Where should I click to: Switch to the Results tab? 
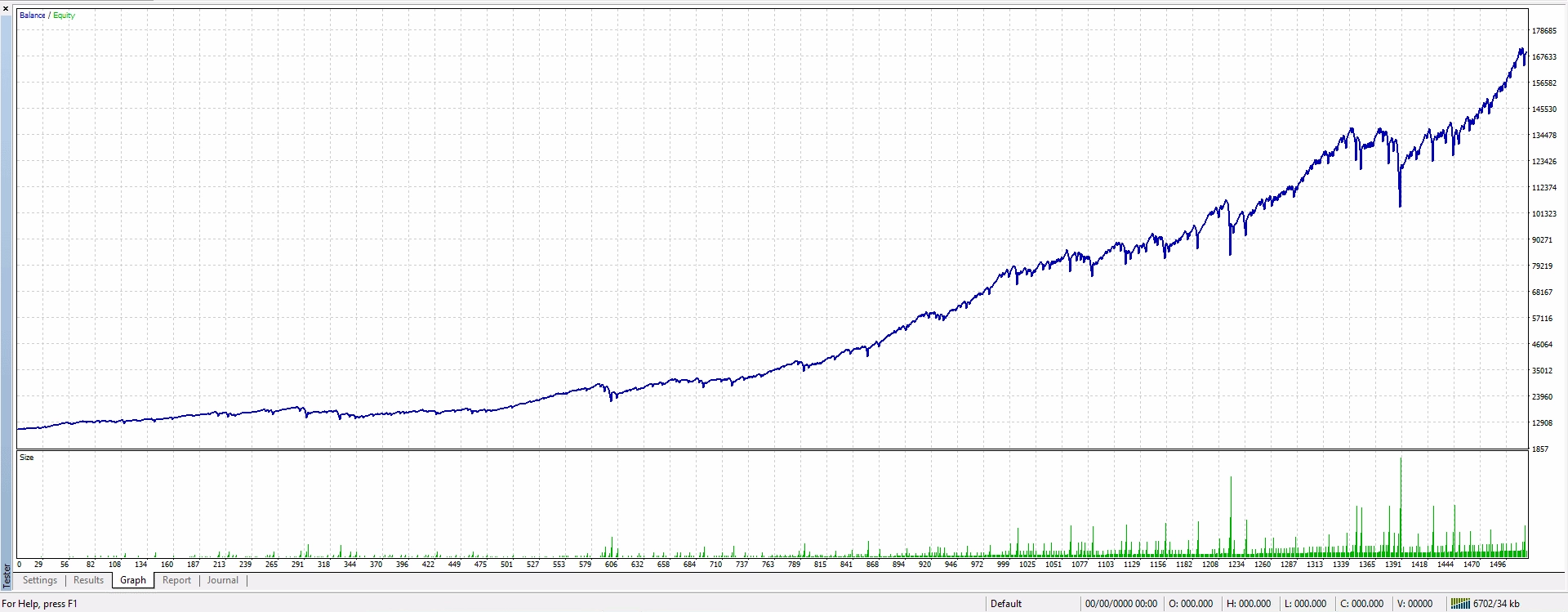pyautogui.click(x=88, y=580)
